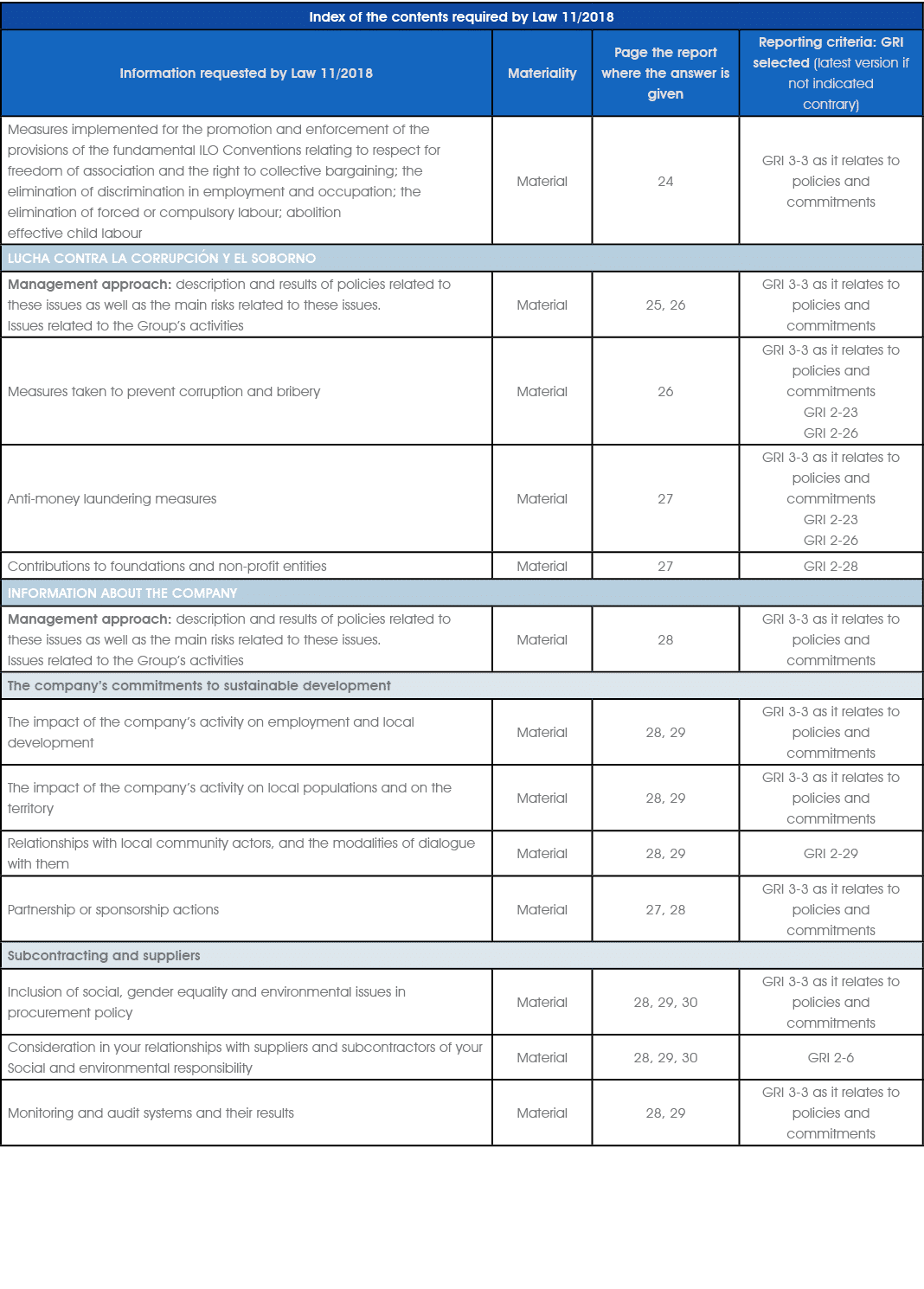Select 'The company's commitments to sustainable development' subheading
The image size is (924, 1289).
coord(199,685)
